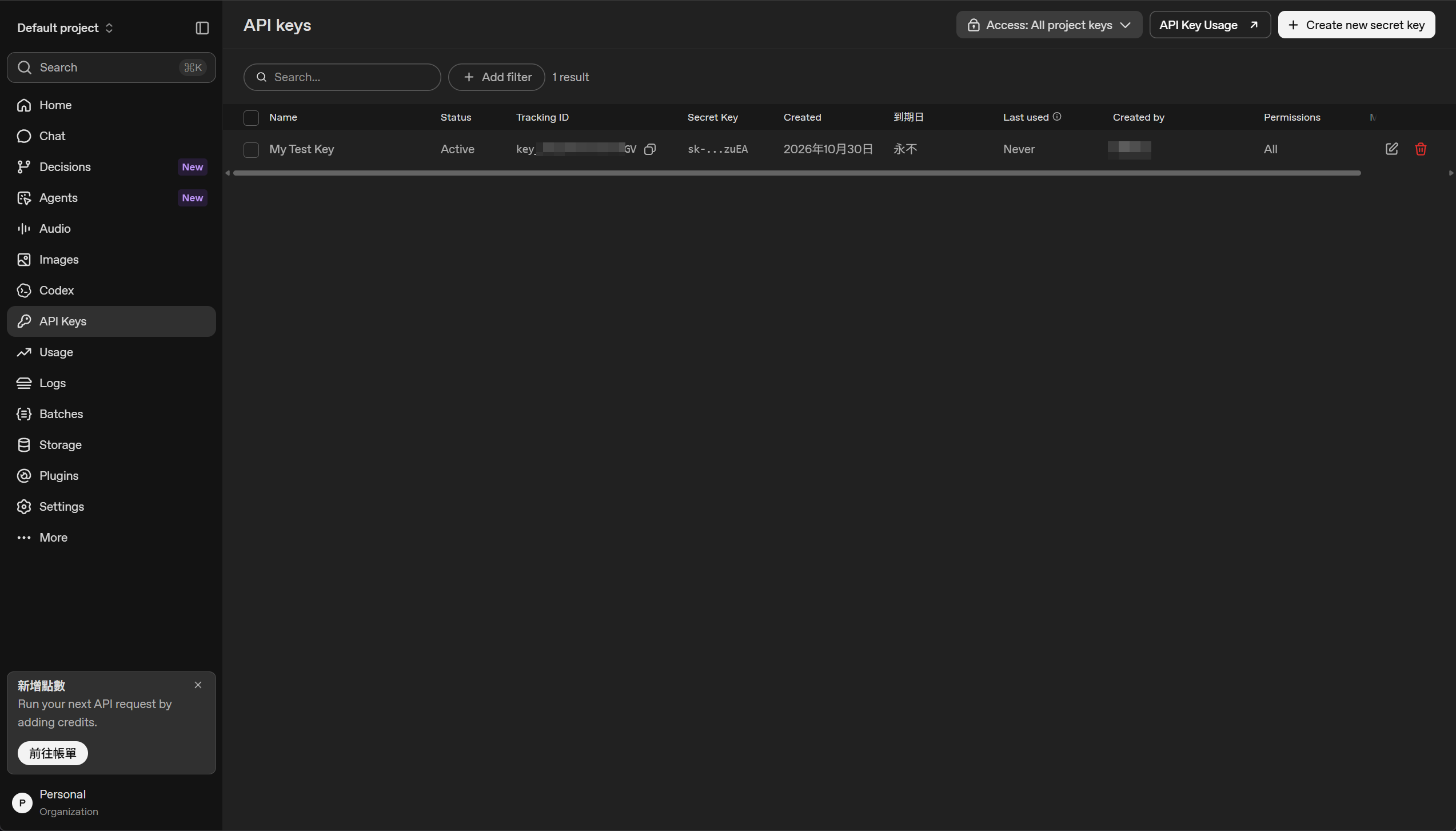Screen dimensions: 1456x831
Task: Delete My Test Key using the trash icon
Action: (x=1420, y=149)
